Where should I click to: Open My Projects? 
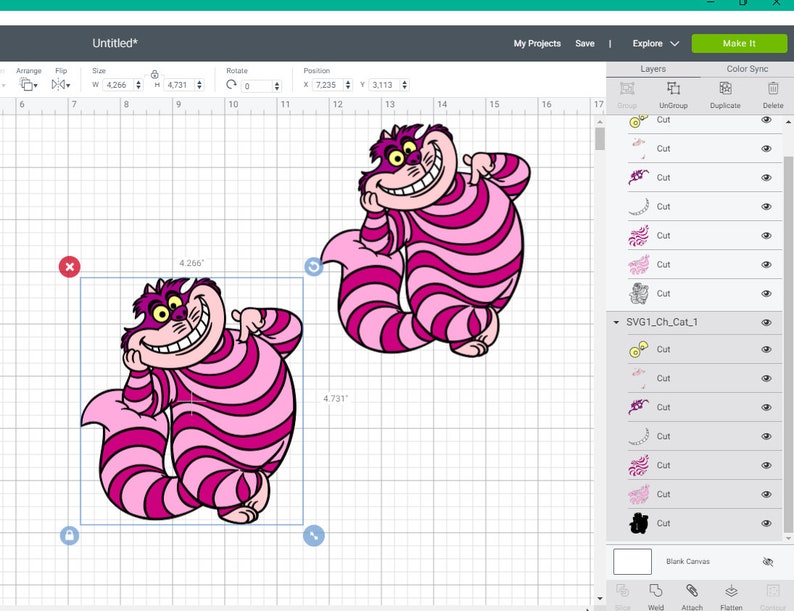click(x=537, y=44)
